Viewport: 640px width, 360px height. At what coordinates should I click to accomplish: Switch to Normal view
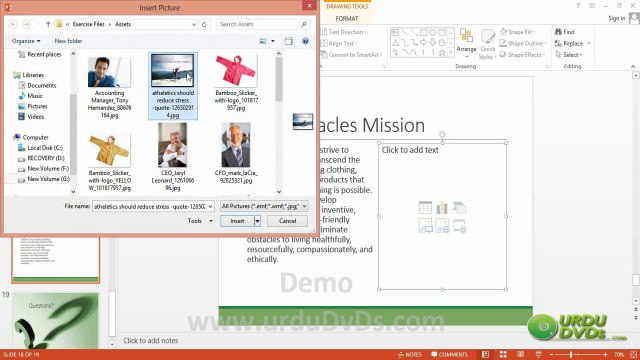485,354
